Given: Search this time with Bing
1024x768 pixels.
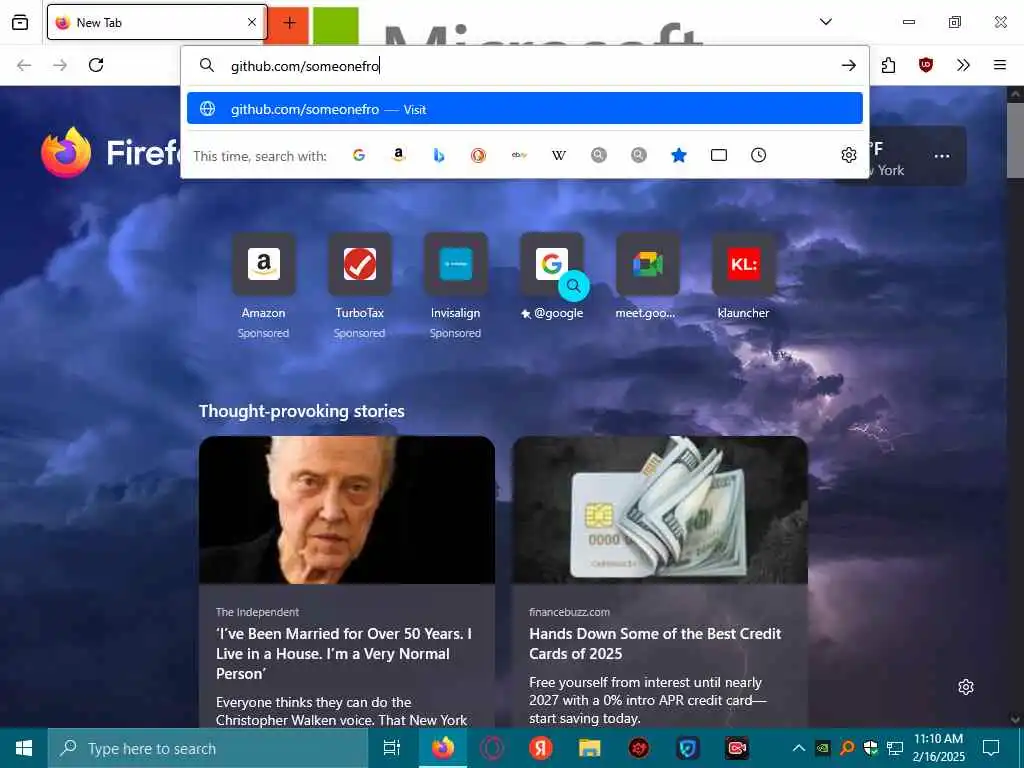Looking at the screenshot, I should click(438, 155).
